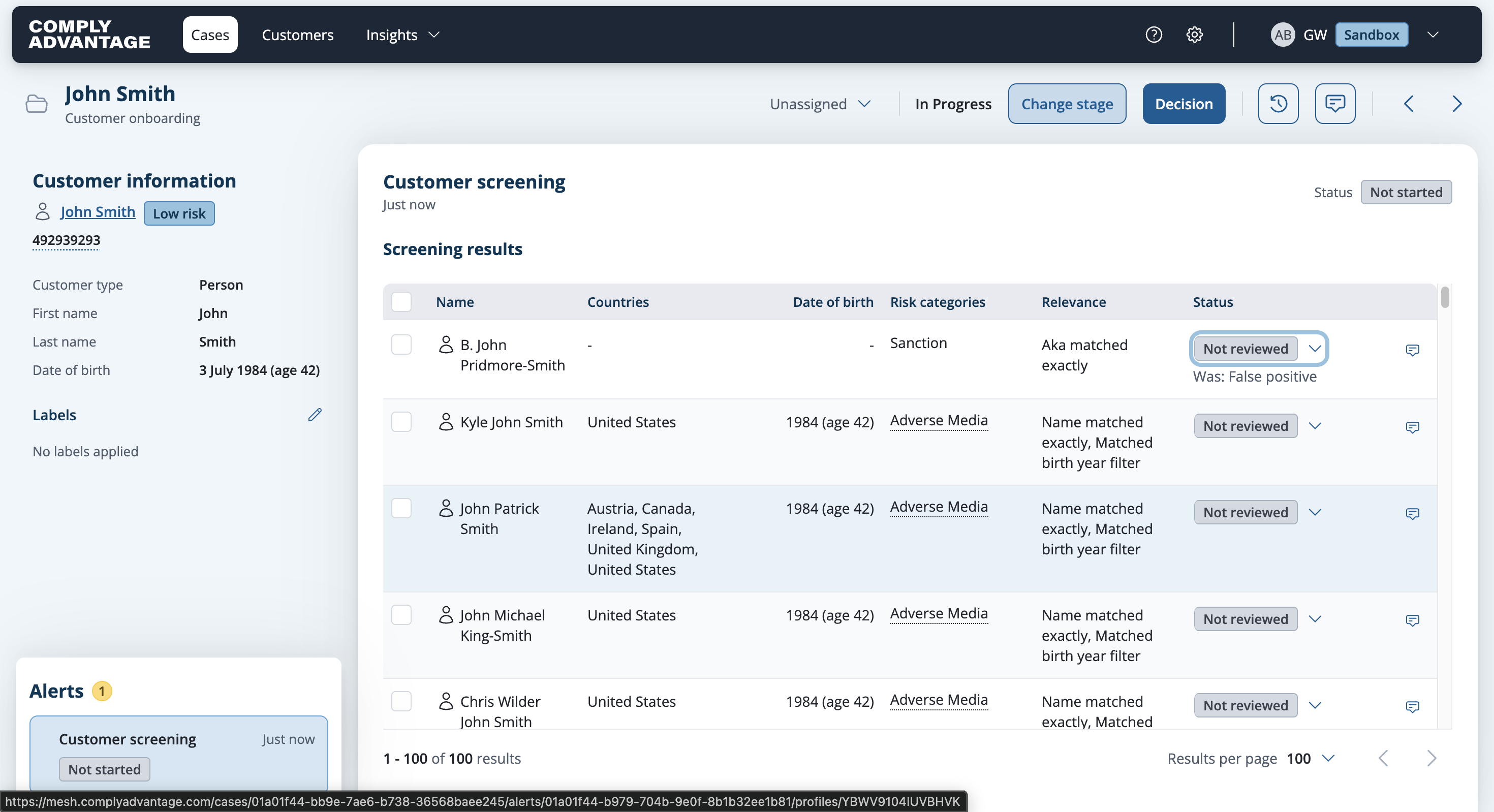Open the case history clock icon
1494x812 pixels.
click(x=1278, y=104)
